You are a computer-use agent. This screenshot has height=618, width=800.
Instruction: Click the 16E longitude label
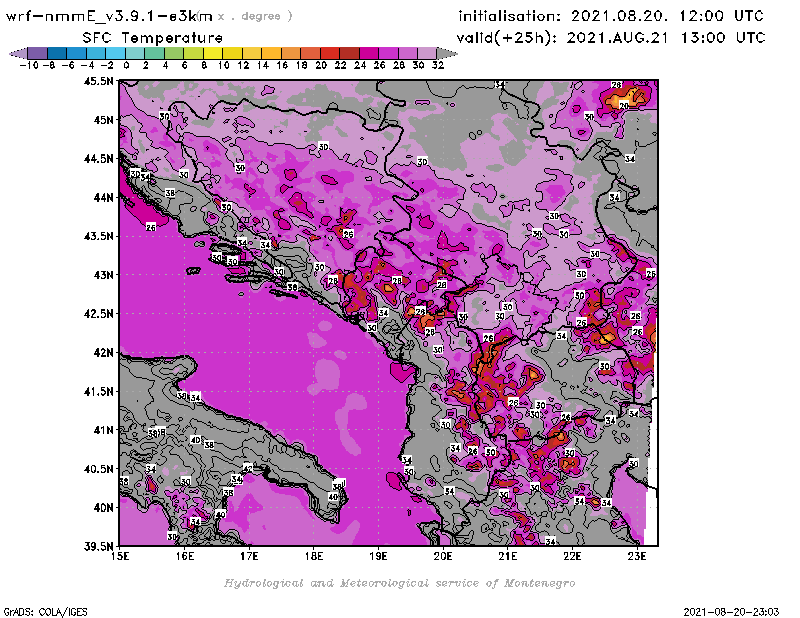(185, 556)
